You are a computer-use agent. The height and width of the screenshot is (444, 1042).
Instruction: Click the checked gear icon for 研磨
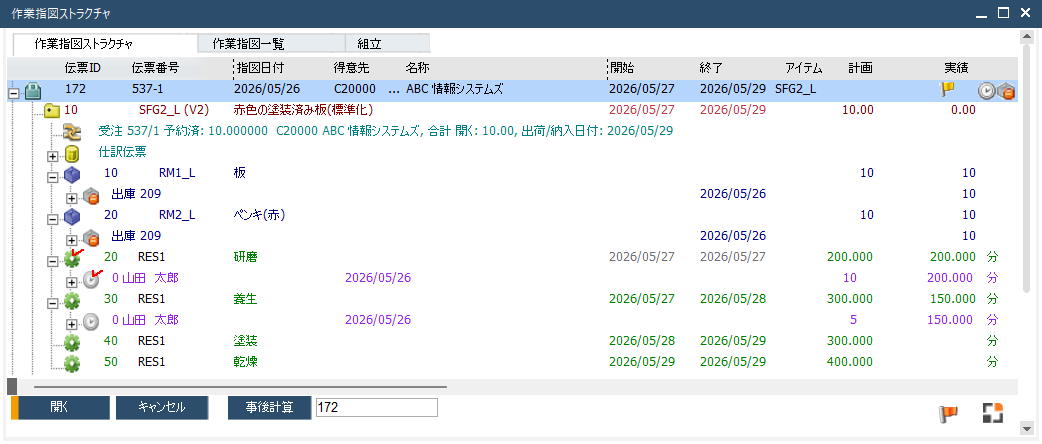tap(72, 258)
